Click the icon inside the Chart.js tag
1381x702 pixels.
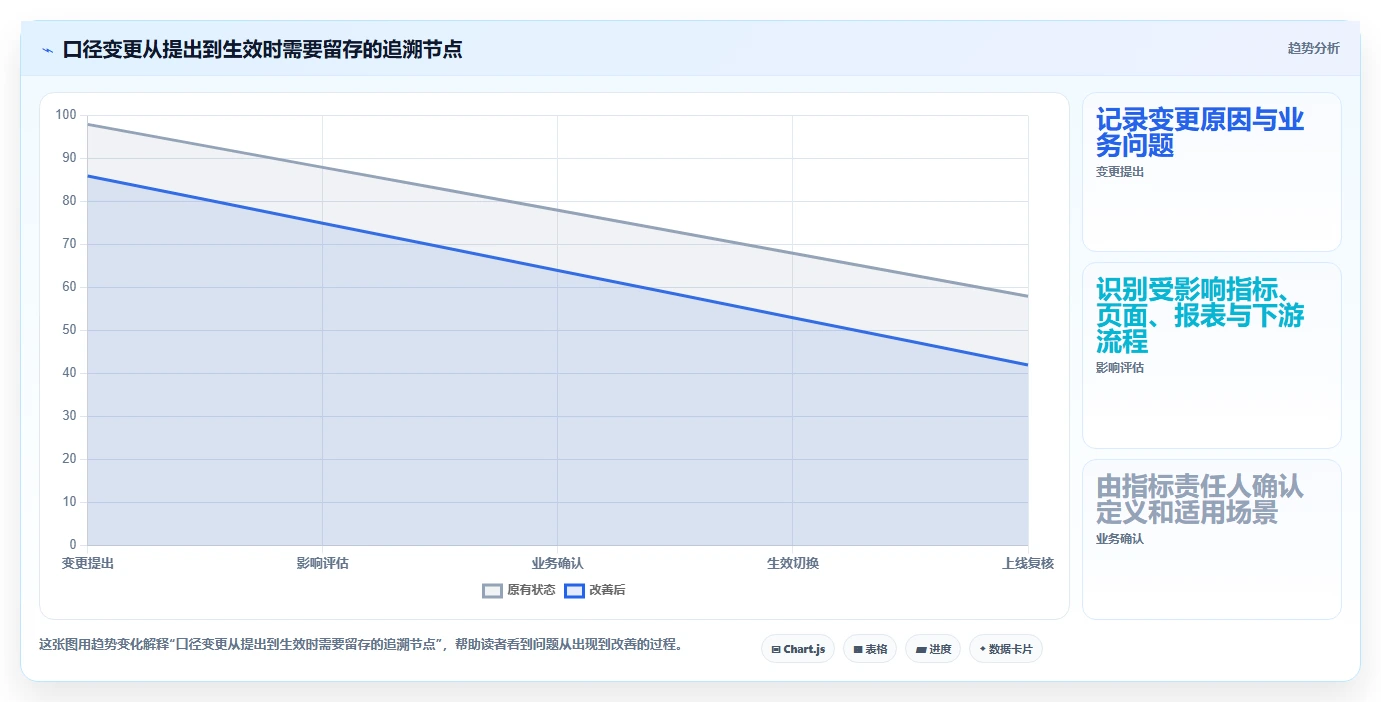tap(776, 650)
